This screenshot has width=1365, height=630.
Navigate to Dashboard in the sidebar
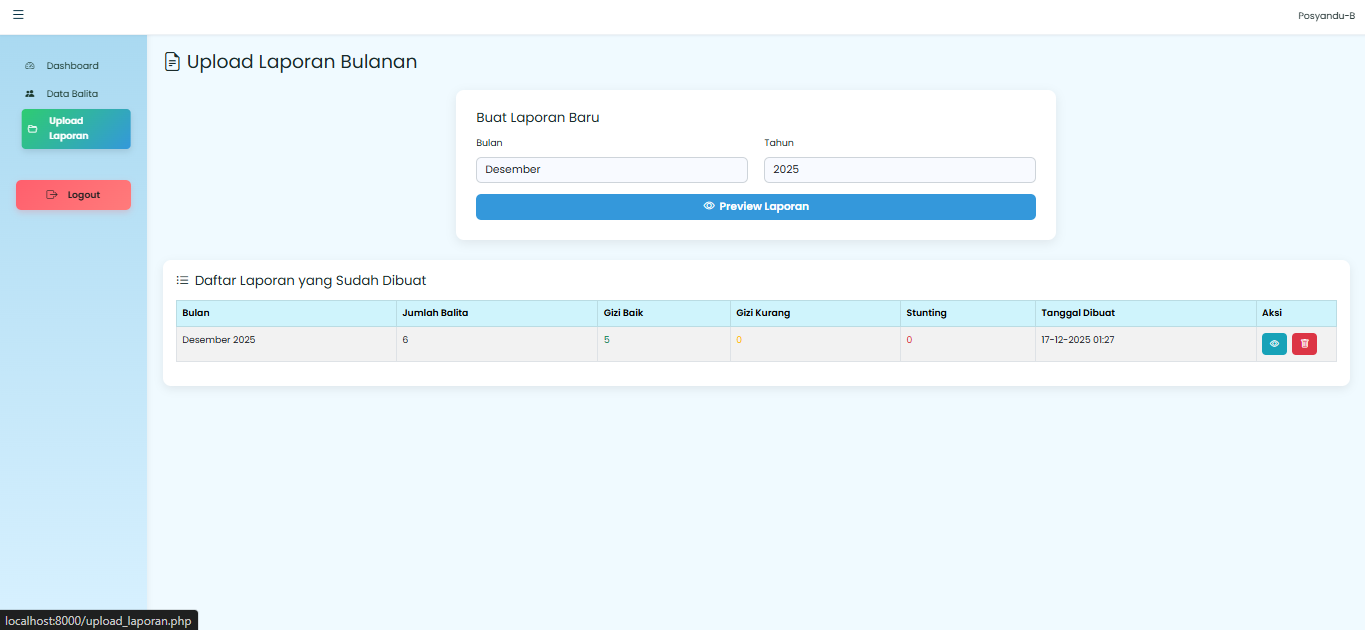(x=72, y=65)
